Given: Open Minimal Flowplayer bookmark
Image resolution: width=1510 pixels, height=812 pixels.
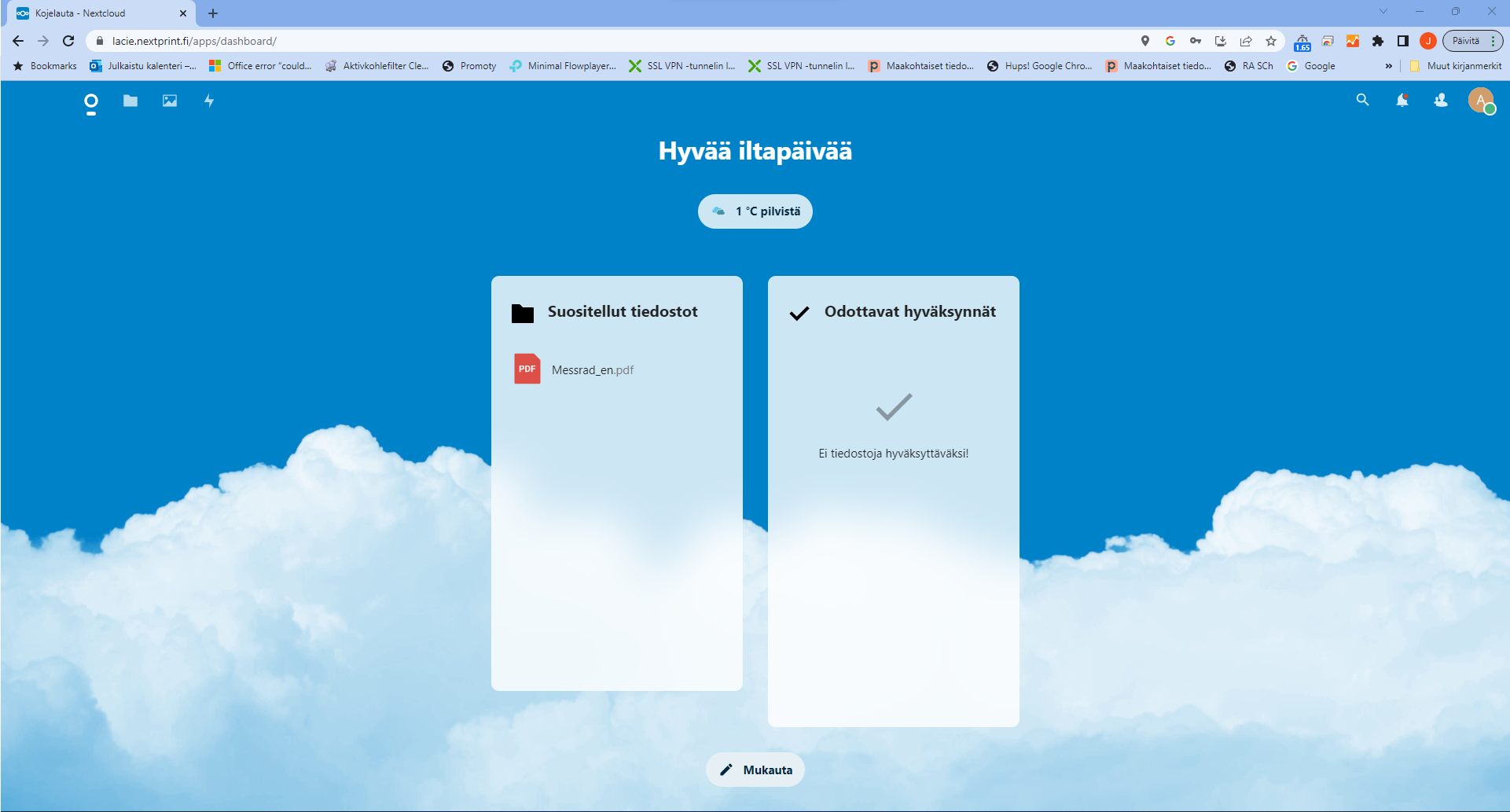Looking at the screenshot, I should click(563, 66).
